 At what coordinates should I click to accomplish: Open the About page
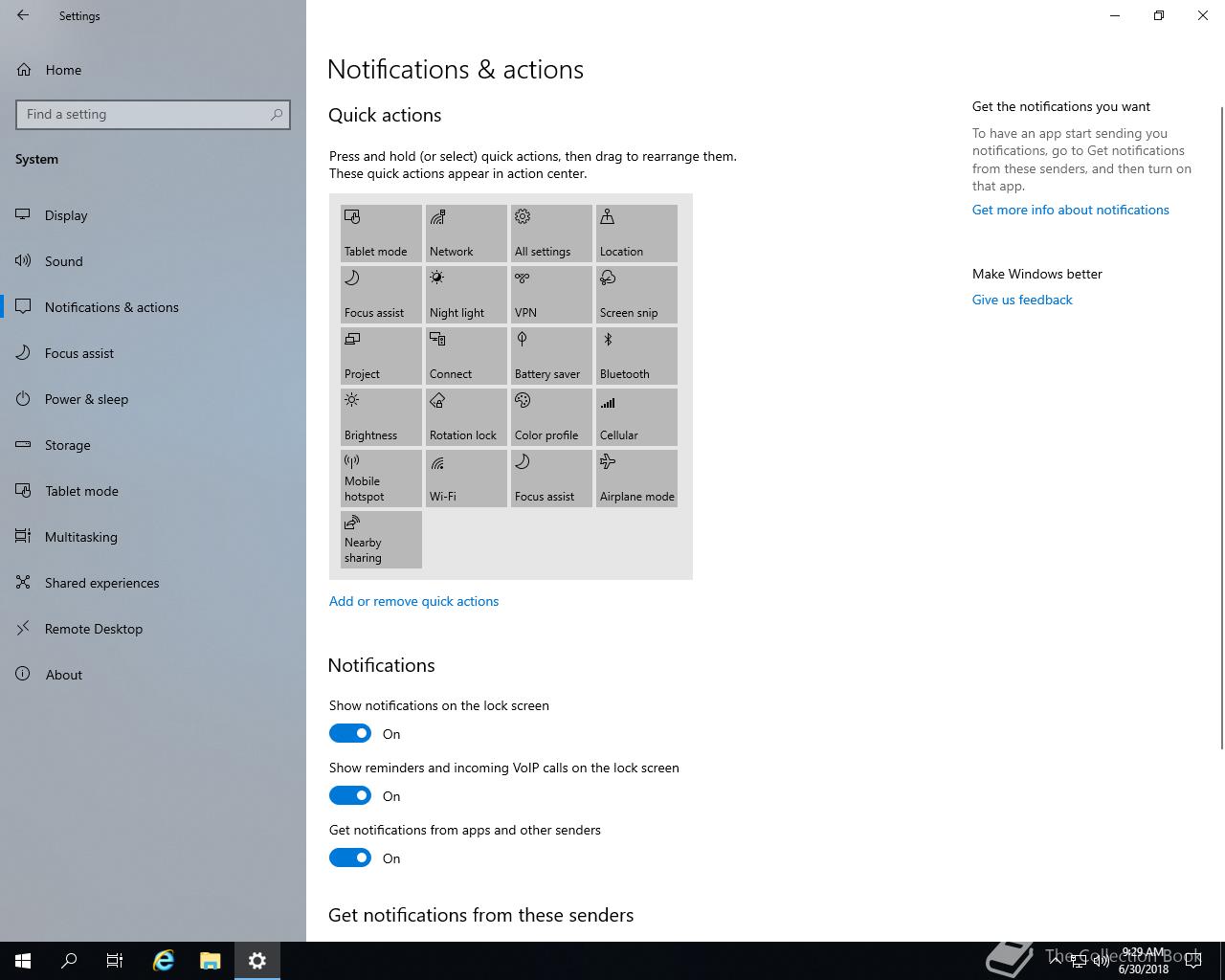tap(153, 675)
